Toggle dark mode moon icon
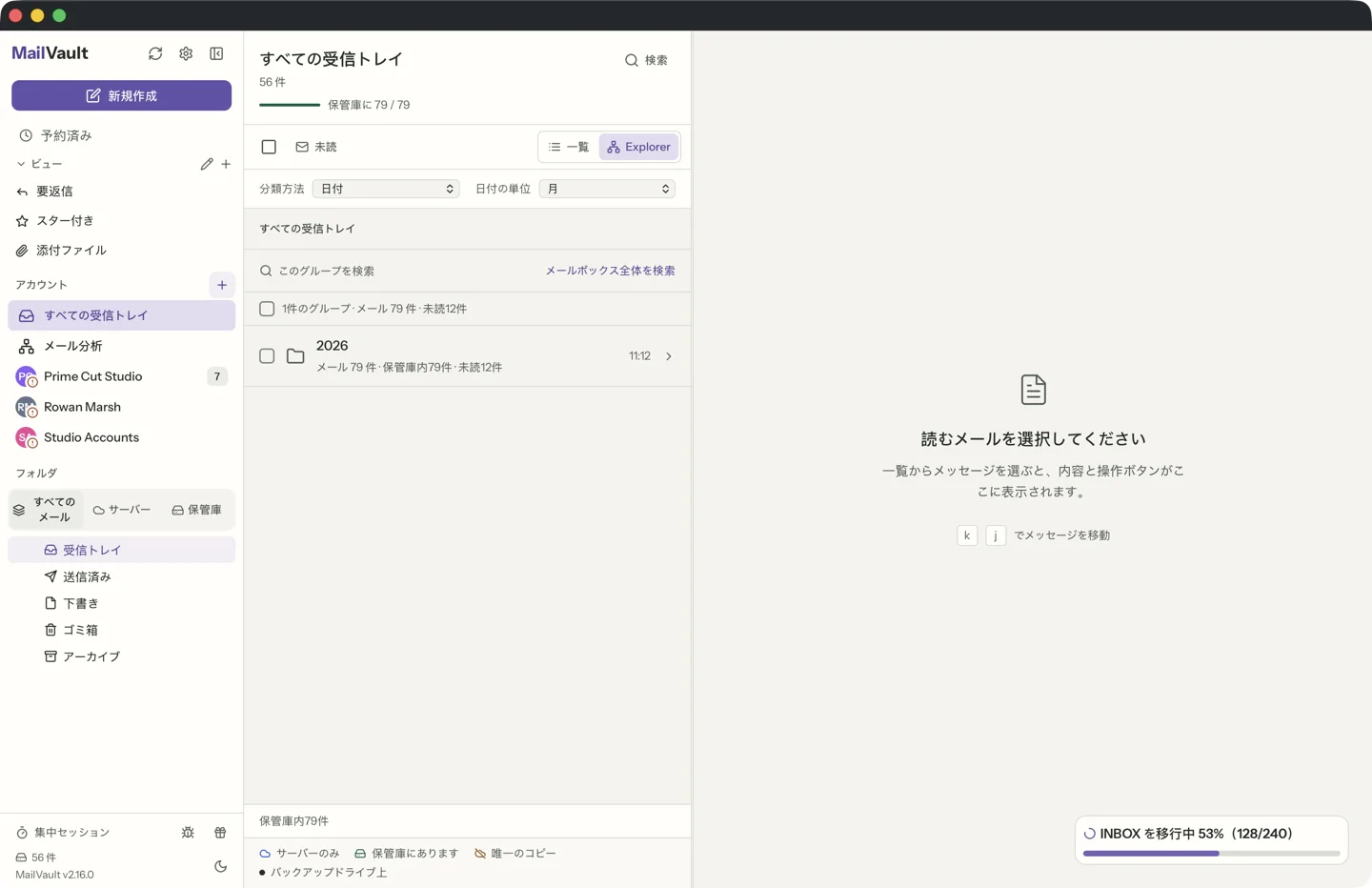Image resolution: width=1372 pixels, height=888 pixels. 220,866
